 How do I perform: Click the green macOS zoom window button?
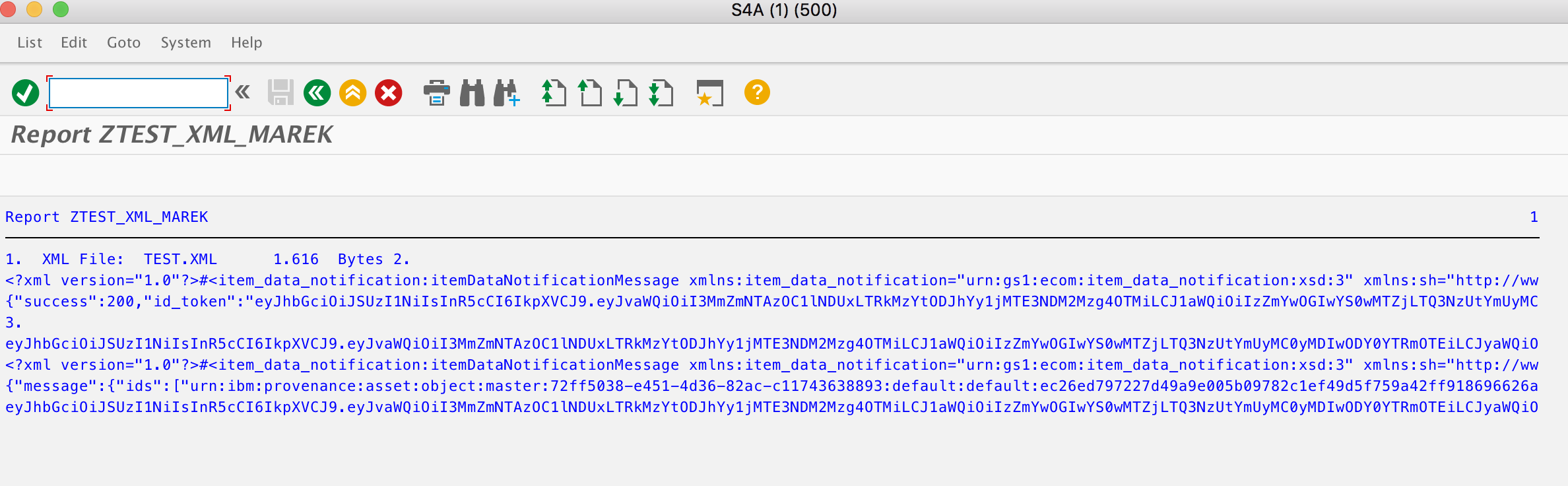click(61, 9)
